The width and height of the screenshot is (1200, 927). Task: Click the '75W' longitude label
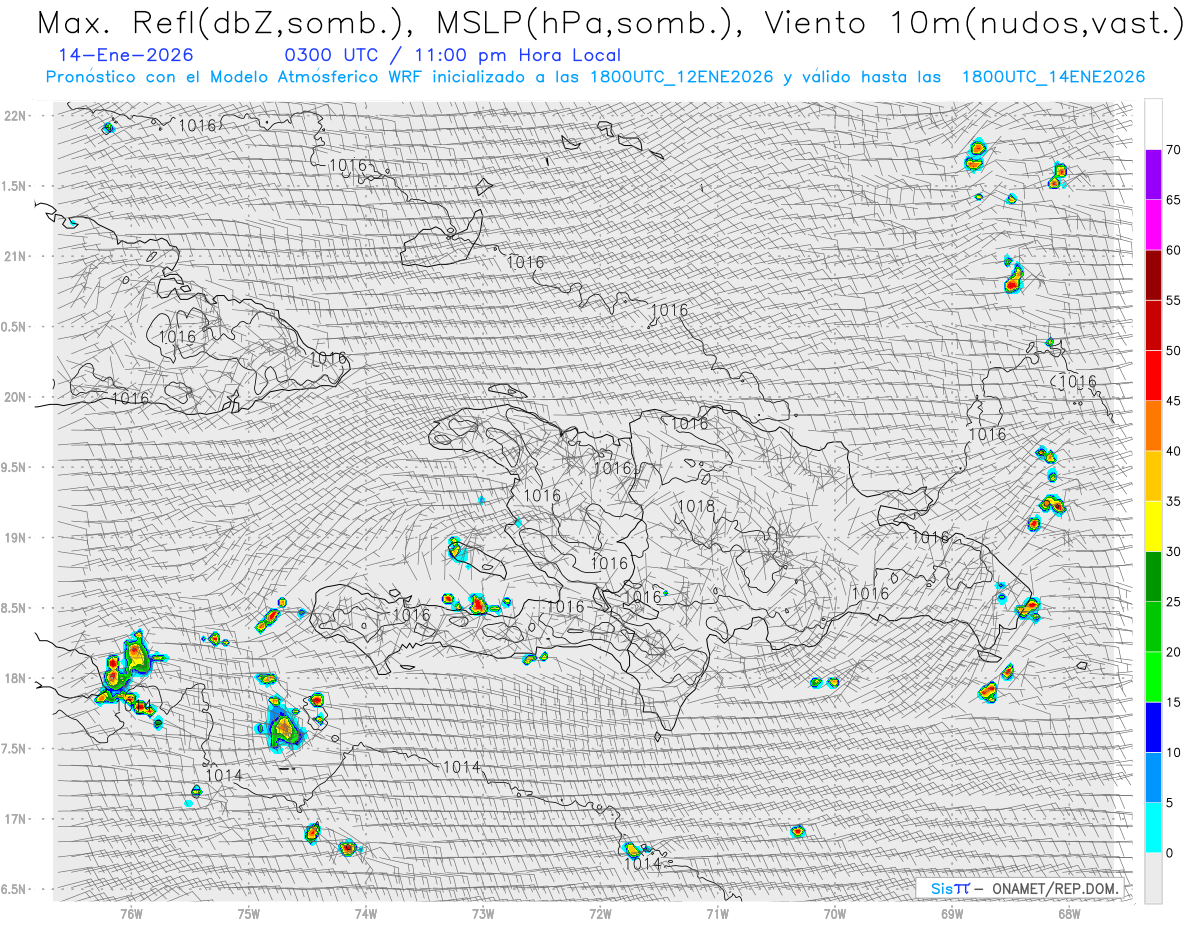(x=249, y=913)
